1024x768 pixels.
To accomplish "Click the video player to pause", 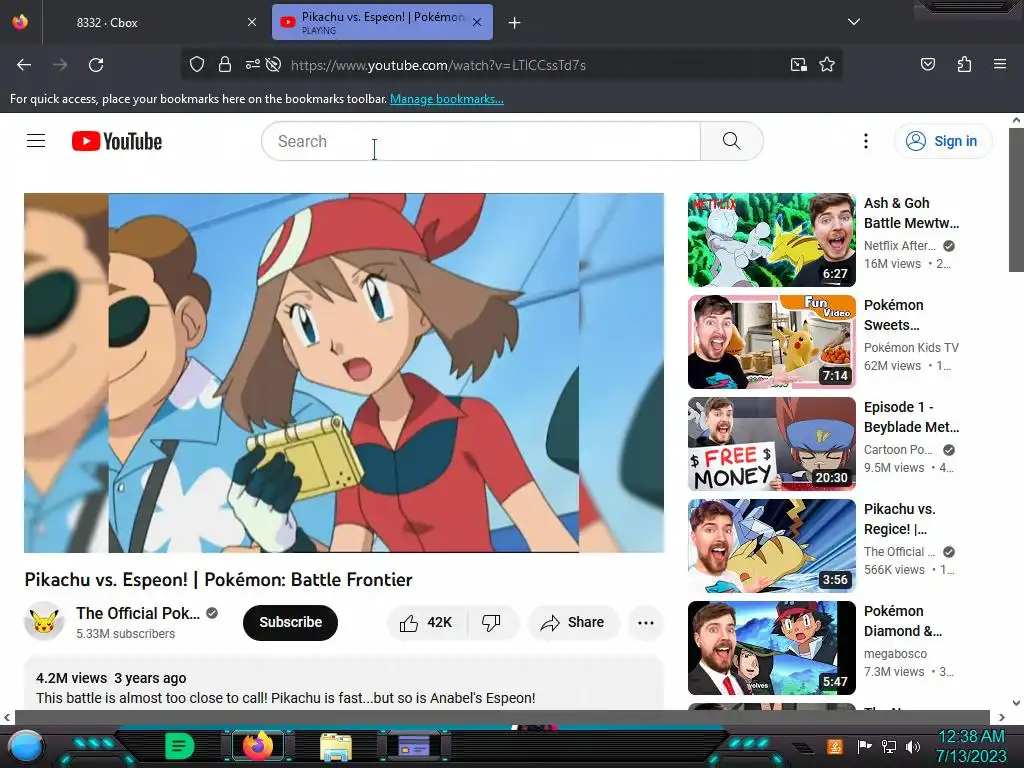I will pyautogui.click(x=344, y=372).
